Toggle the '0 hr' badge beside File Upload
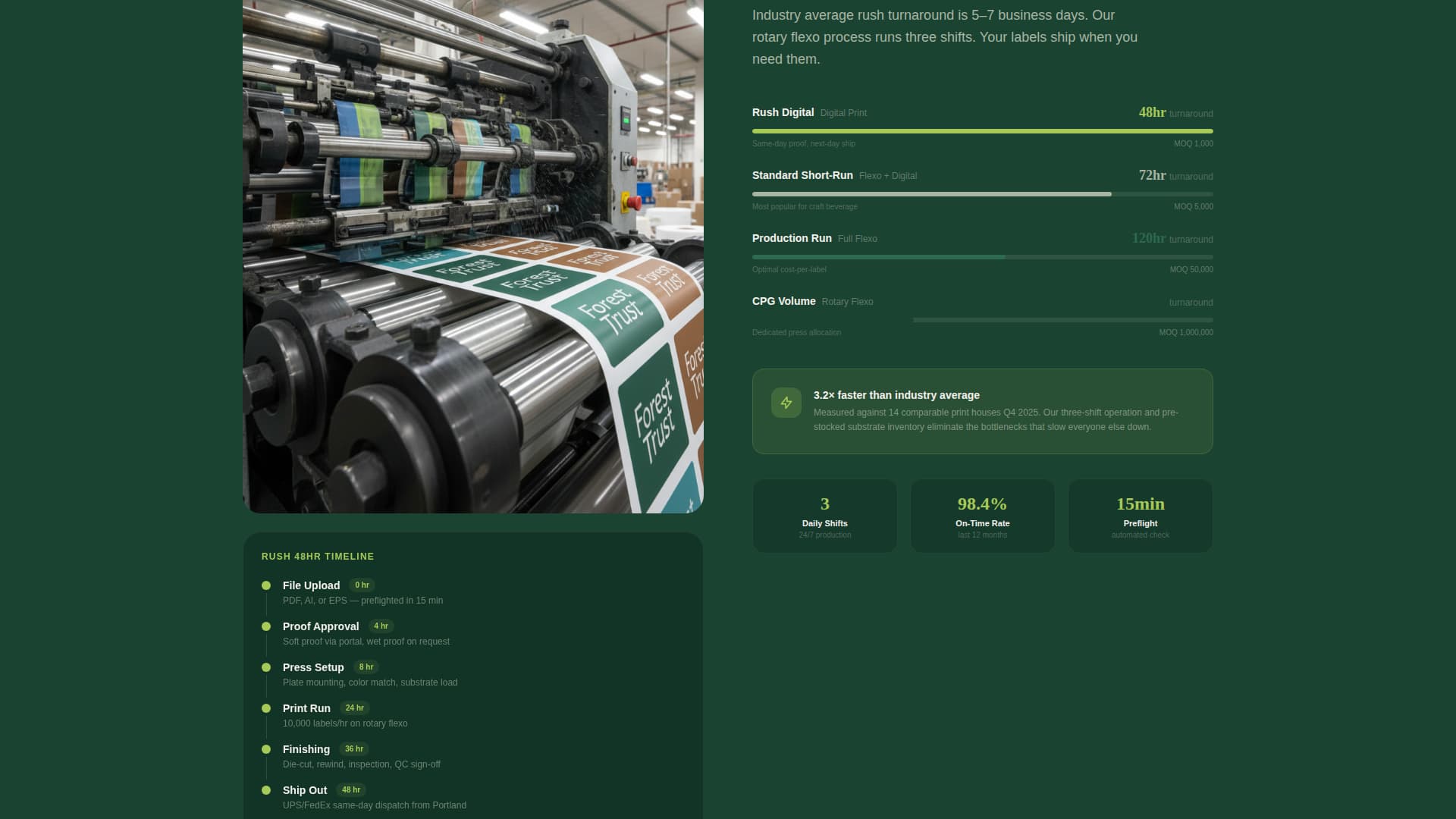This screenshot has height=819, width=1456. point(362,585)
